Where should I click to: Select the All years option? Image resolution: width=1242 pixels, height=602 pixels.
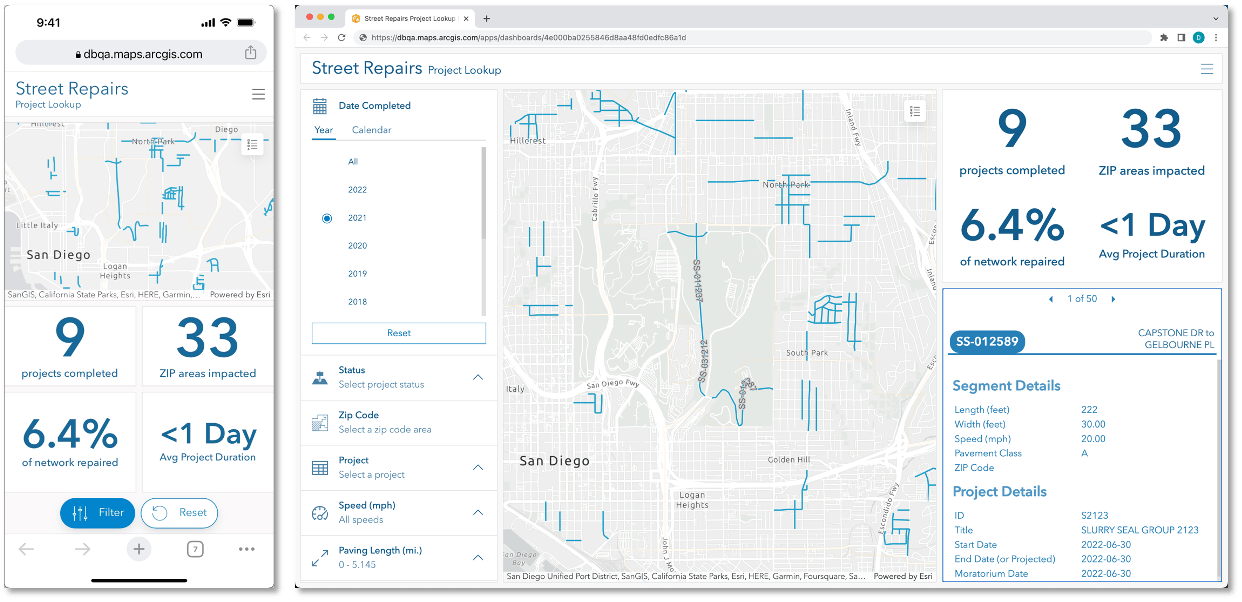click(353, 161)
